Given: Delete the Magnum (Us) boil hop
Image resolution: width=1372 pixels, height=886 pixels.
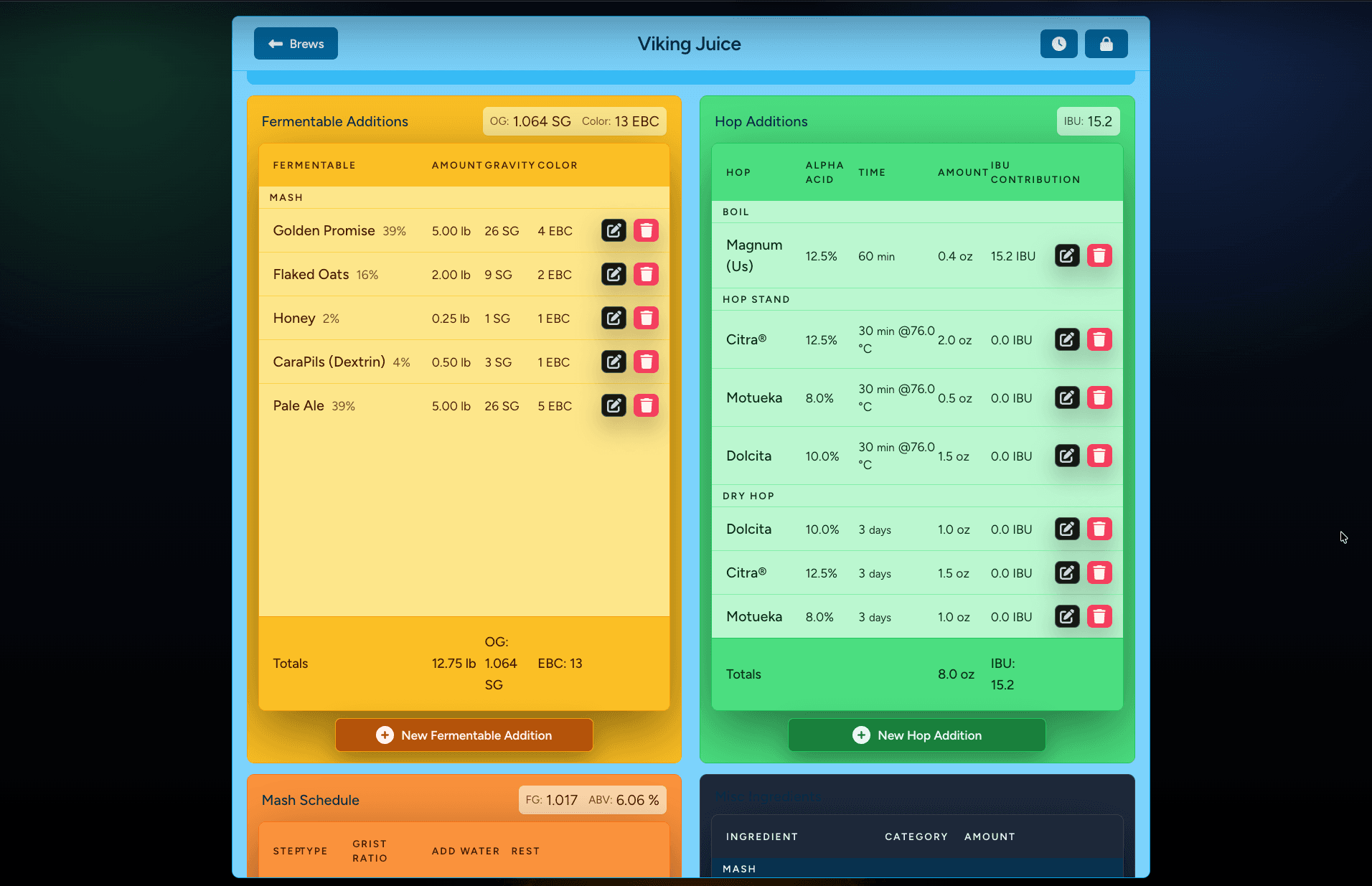Looking at the screenshot, I should pos(1099,255).
